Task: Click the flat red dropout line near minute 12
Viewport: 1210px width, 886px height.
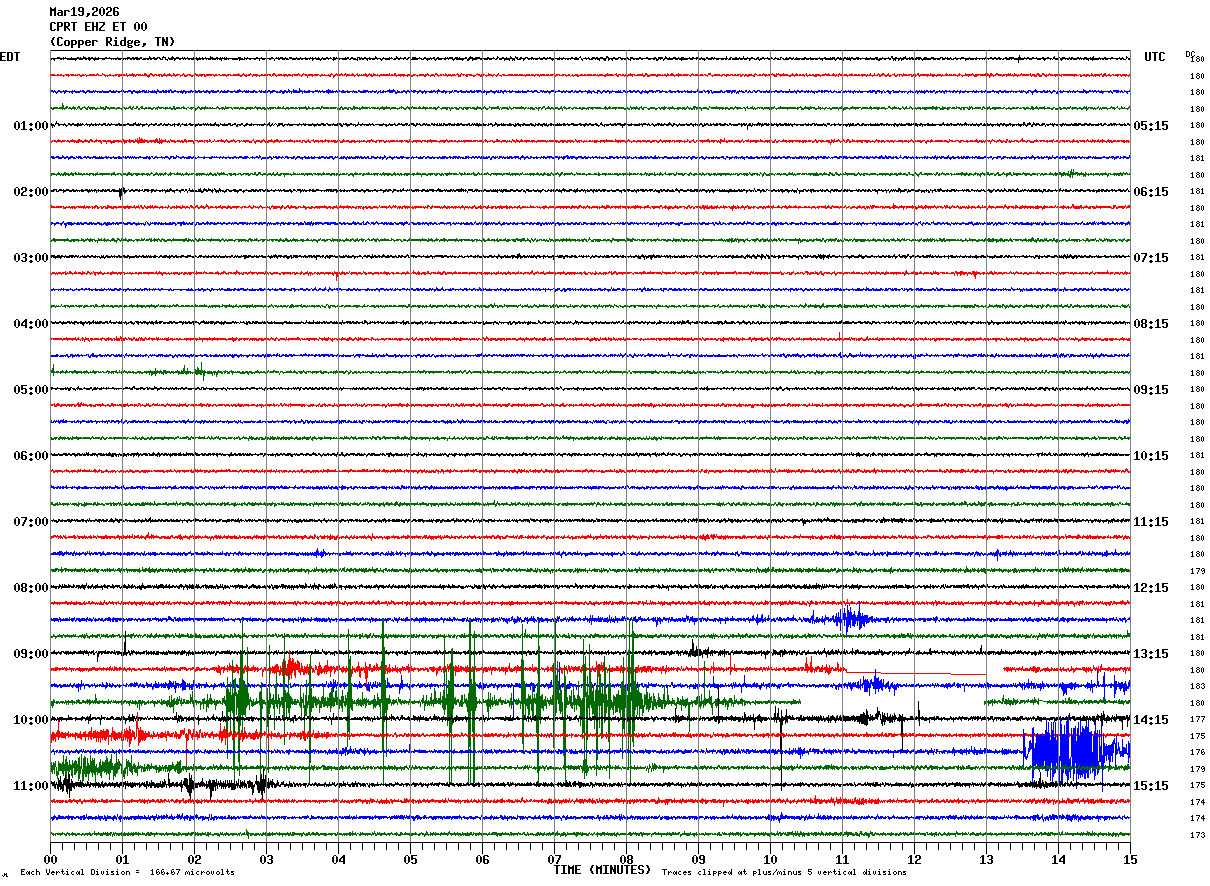Action: 915,672
